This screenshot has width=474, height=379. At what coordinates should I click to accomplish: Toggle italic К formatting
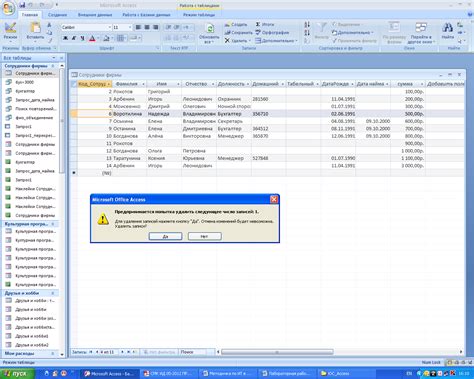[74, 38]
